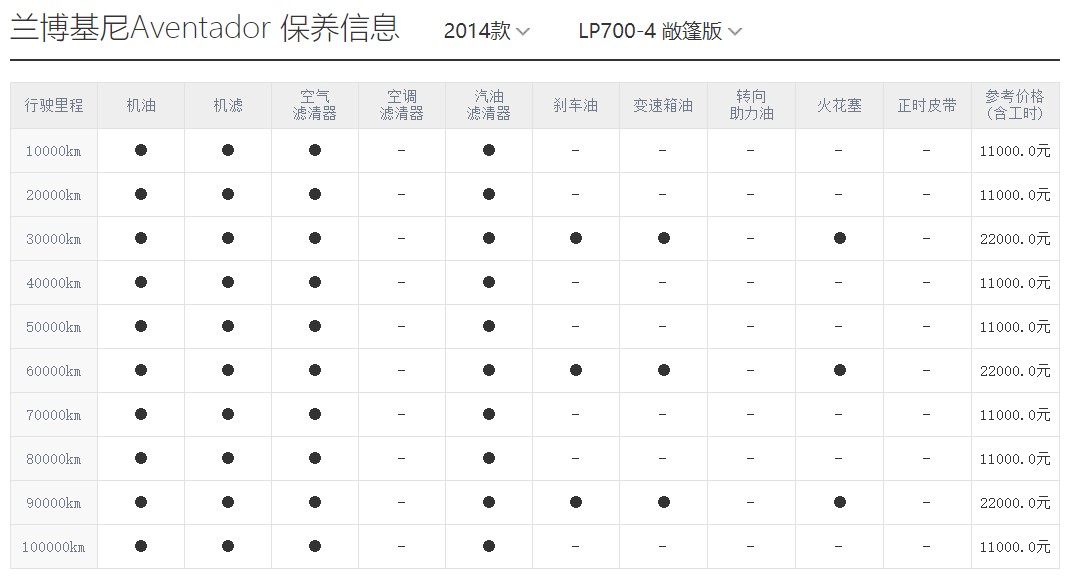Click the 火花塞 dot in 60000km row
Image resolution: width=1085 pixels, height=585 pixels.
[x=839, y=370]
